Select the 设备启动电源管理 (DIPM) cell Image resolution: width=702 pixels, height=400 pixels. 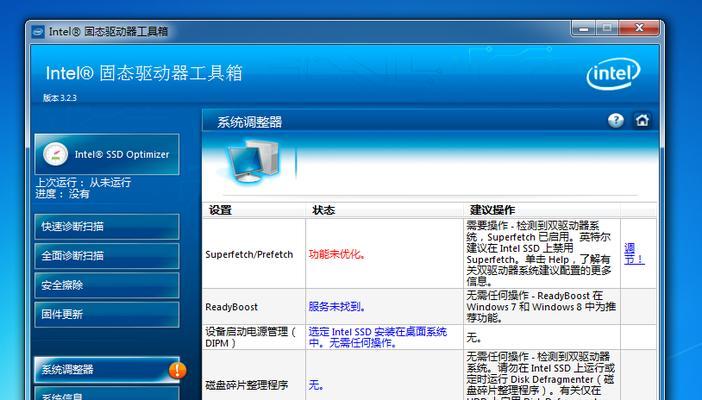(x=254, y=337)
